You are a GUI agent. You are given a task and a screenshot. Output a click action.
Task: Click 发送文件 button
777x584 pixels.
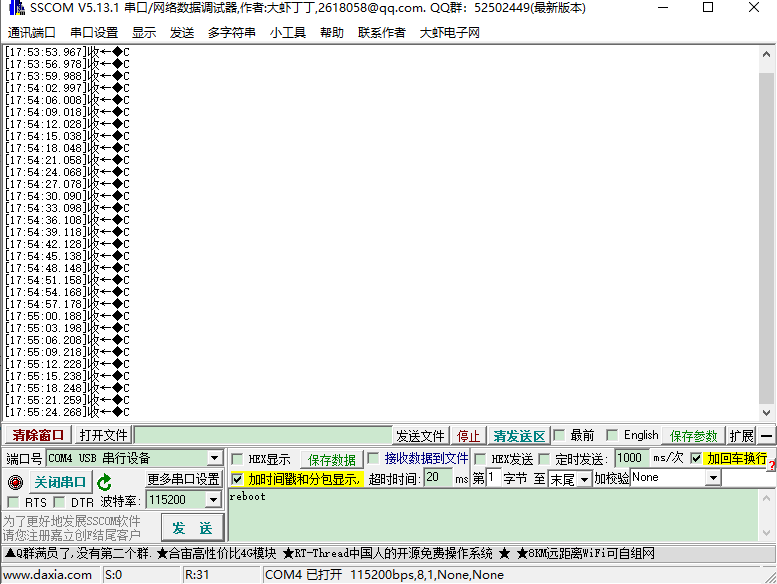click(x=420, y=436)
